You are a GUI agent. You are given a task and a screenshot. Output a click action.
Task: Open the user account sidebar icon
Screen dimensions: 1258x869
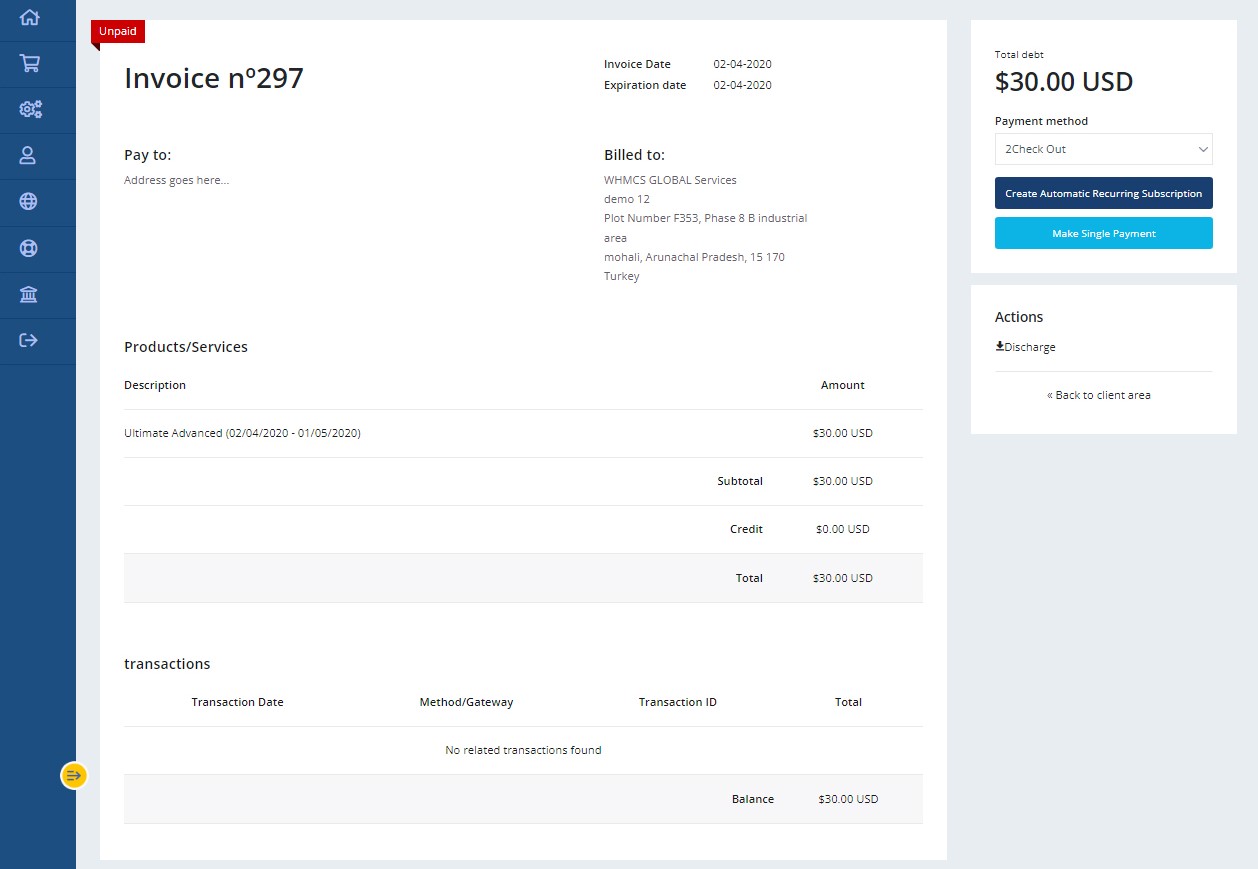28,156
